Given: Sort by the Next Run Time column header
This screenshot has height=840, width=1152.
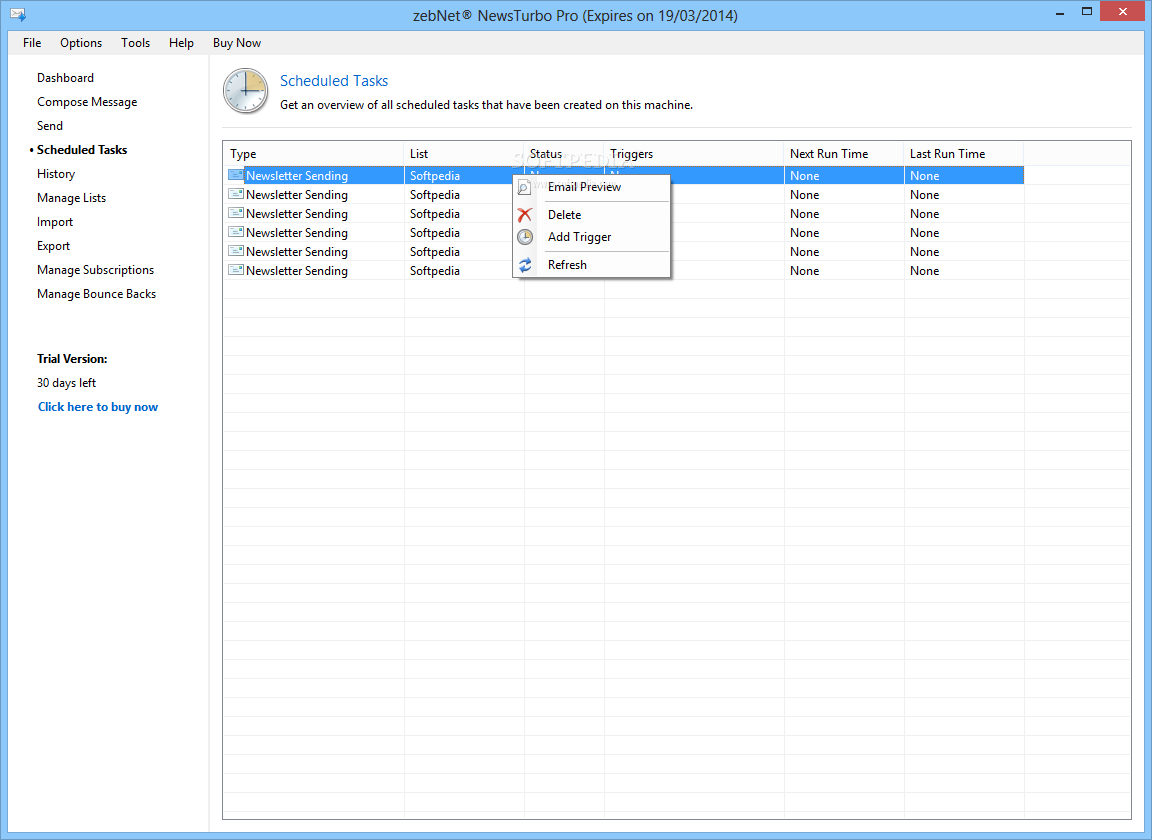Looking at the screenshot, I should pos(843,154).
